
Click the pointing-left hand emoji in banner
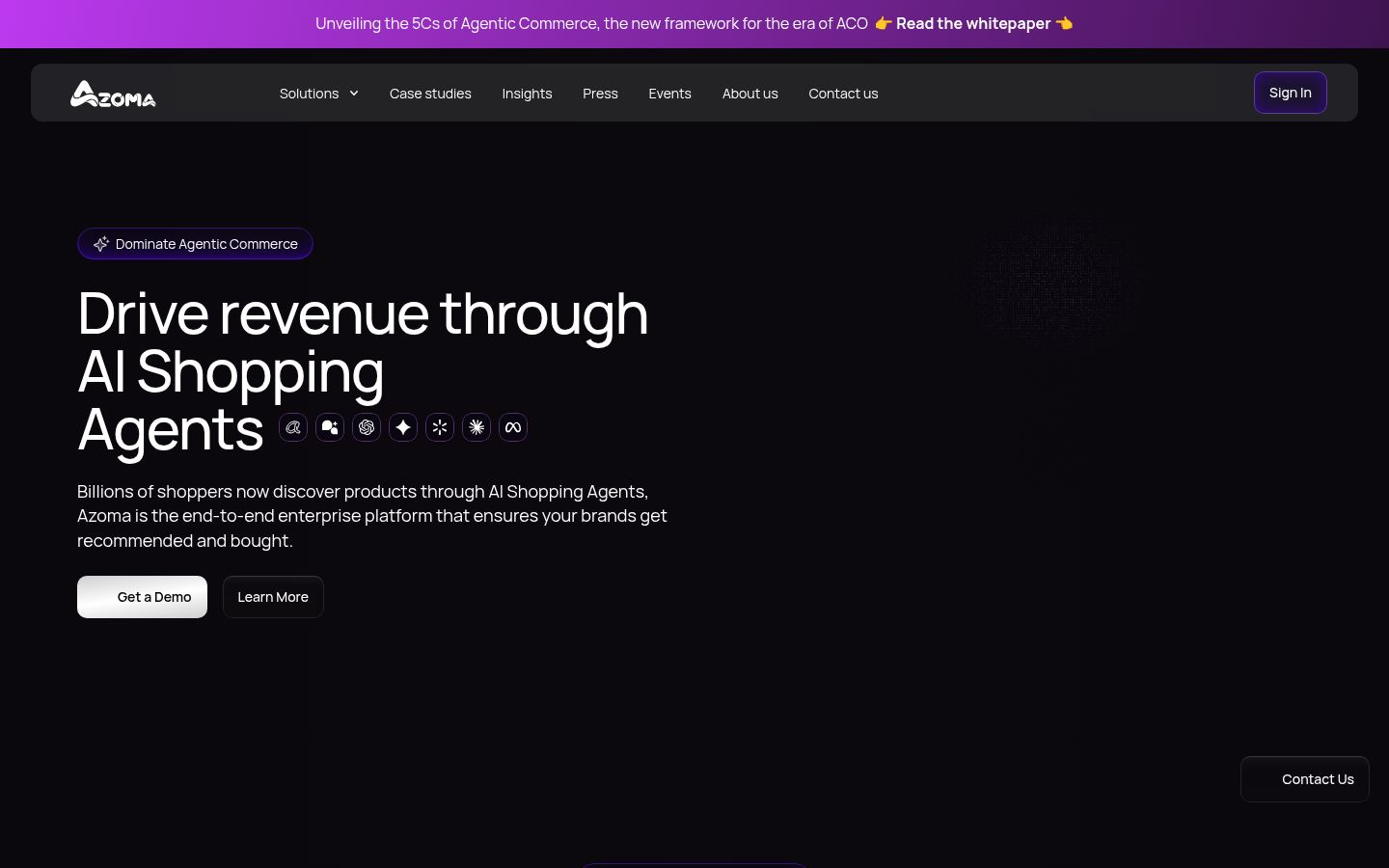tap(1064, 23)
